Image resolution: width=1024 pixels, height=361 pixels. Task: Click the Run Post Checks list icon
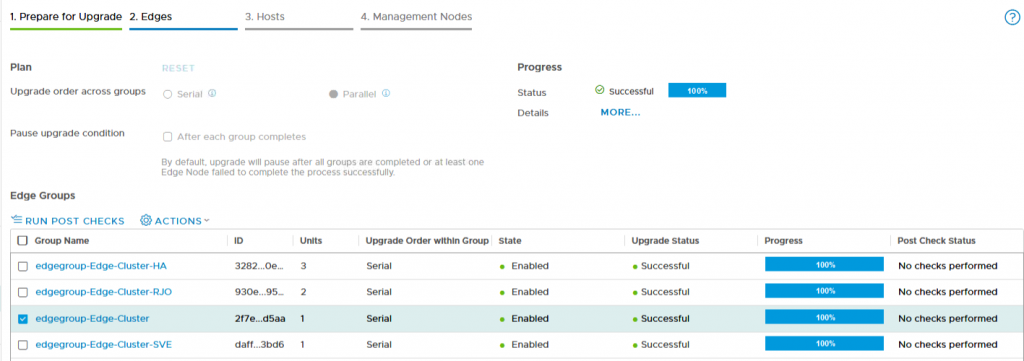[x=16, y=221]
